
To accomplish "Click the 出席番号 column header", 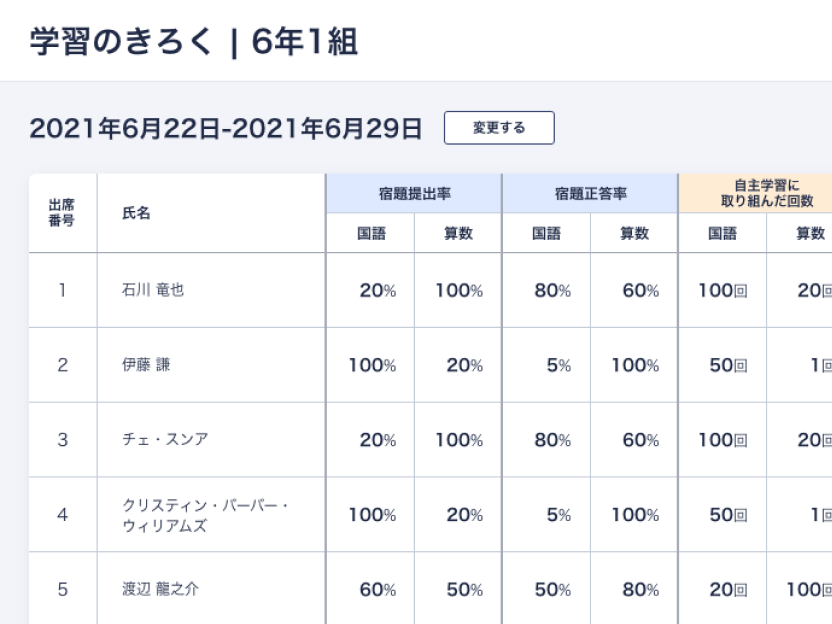I will click(x=62, y=213).
